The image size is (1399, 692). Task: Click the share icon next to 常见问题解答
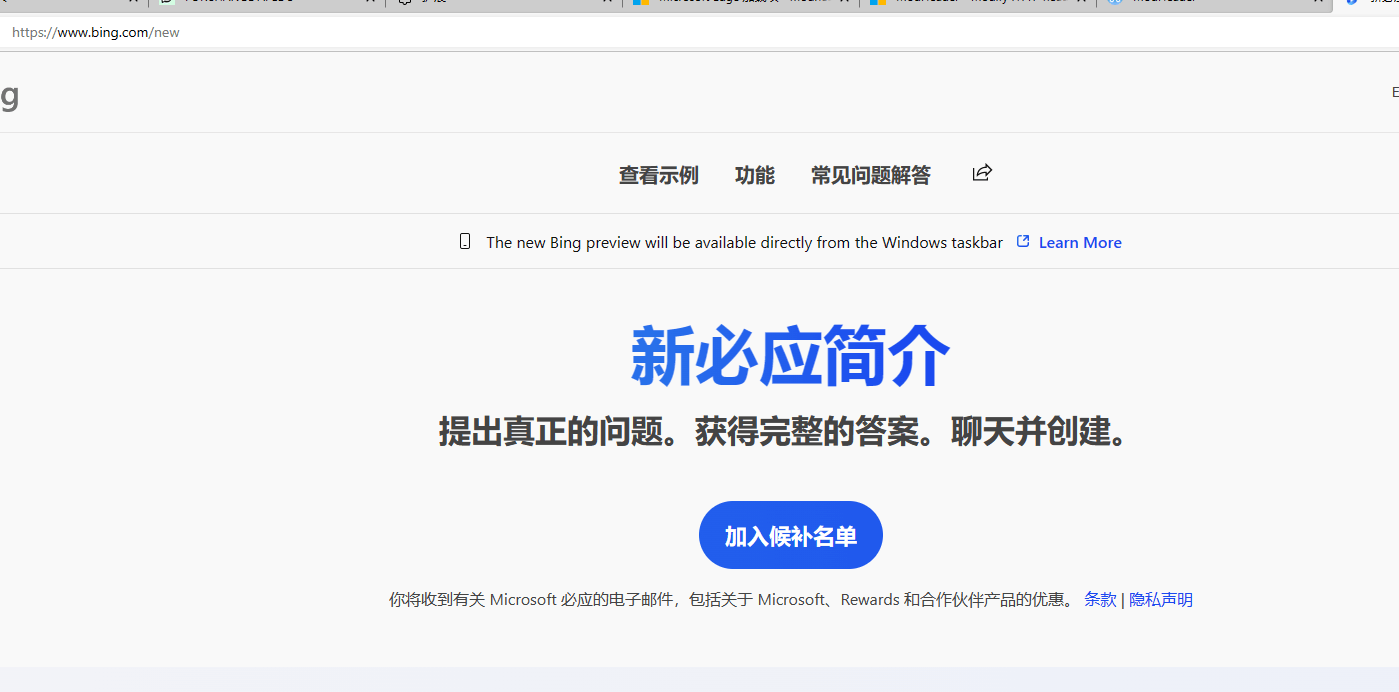(x=982, y=173)
